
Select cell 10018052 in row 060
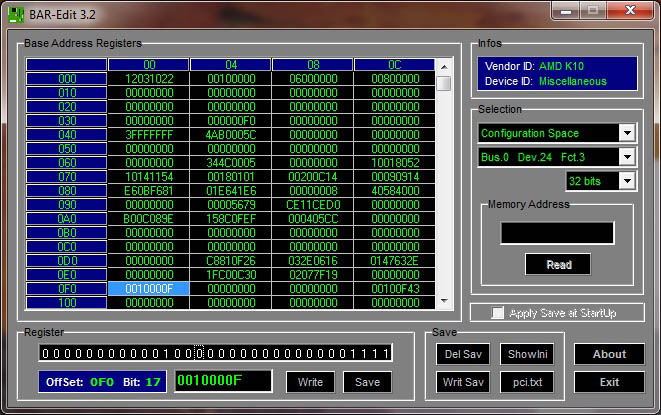[x=395, y=163]
